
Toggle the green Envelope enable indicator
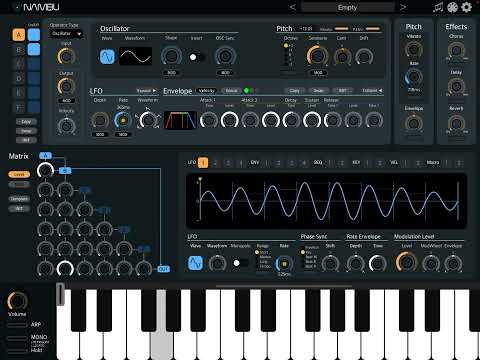pos(246,90)
